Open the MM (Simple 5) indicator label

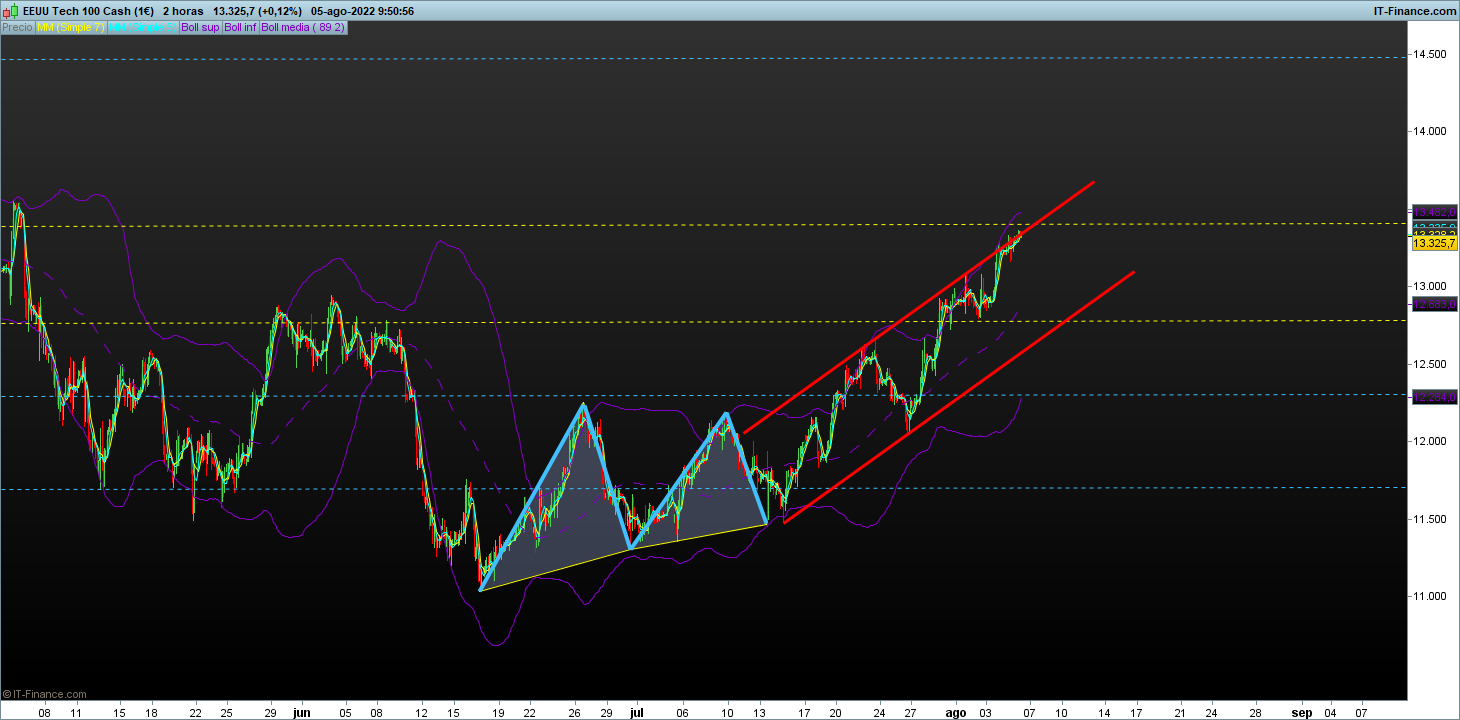click(x=142, y=27)
